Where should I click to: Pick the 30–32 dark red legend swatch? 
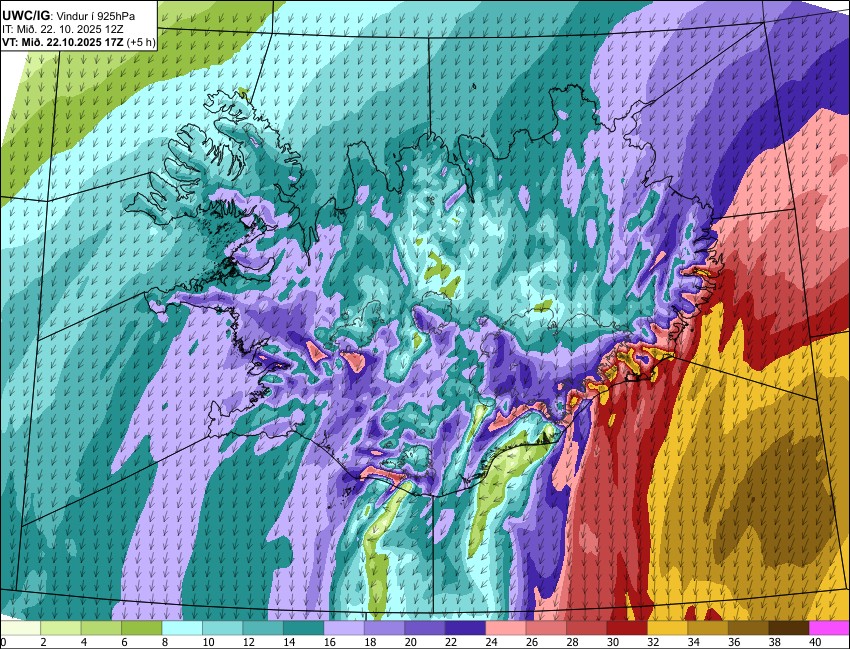point(627,628)
